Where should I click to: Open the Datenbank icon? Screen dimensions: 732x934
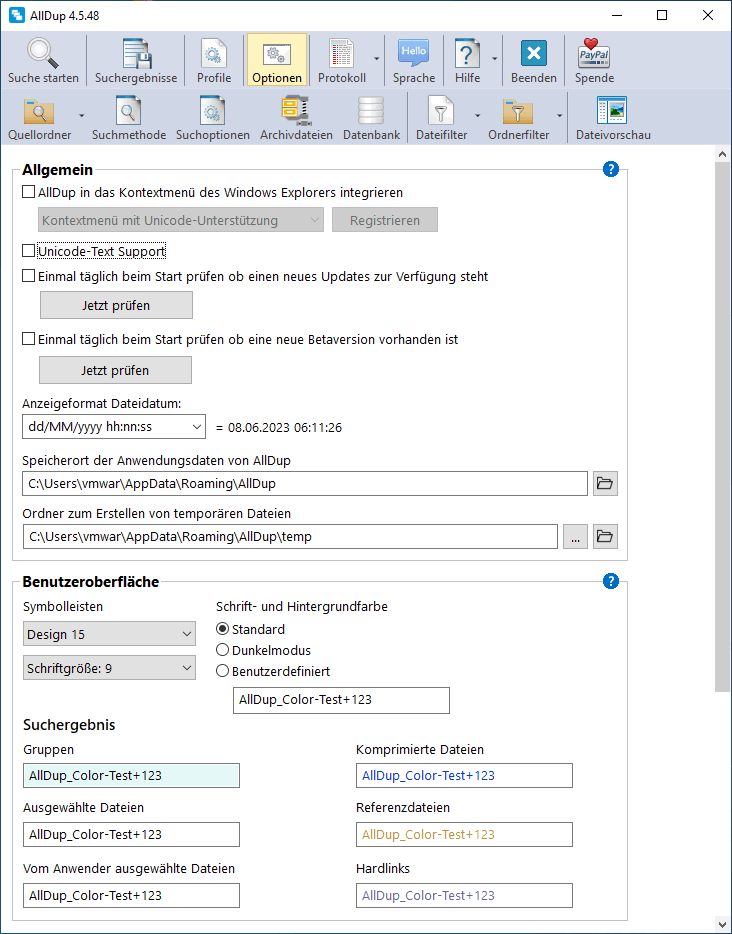tap(371, 111)
